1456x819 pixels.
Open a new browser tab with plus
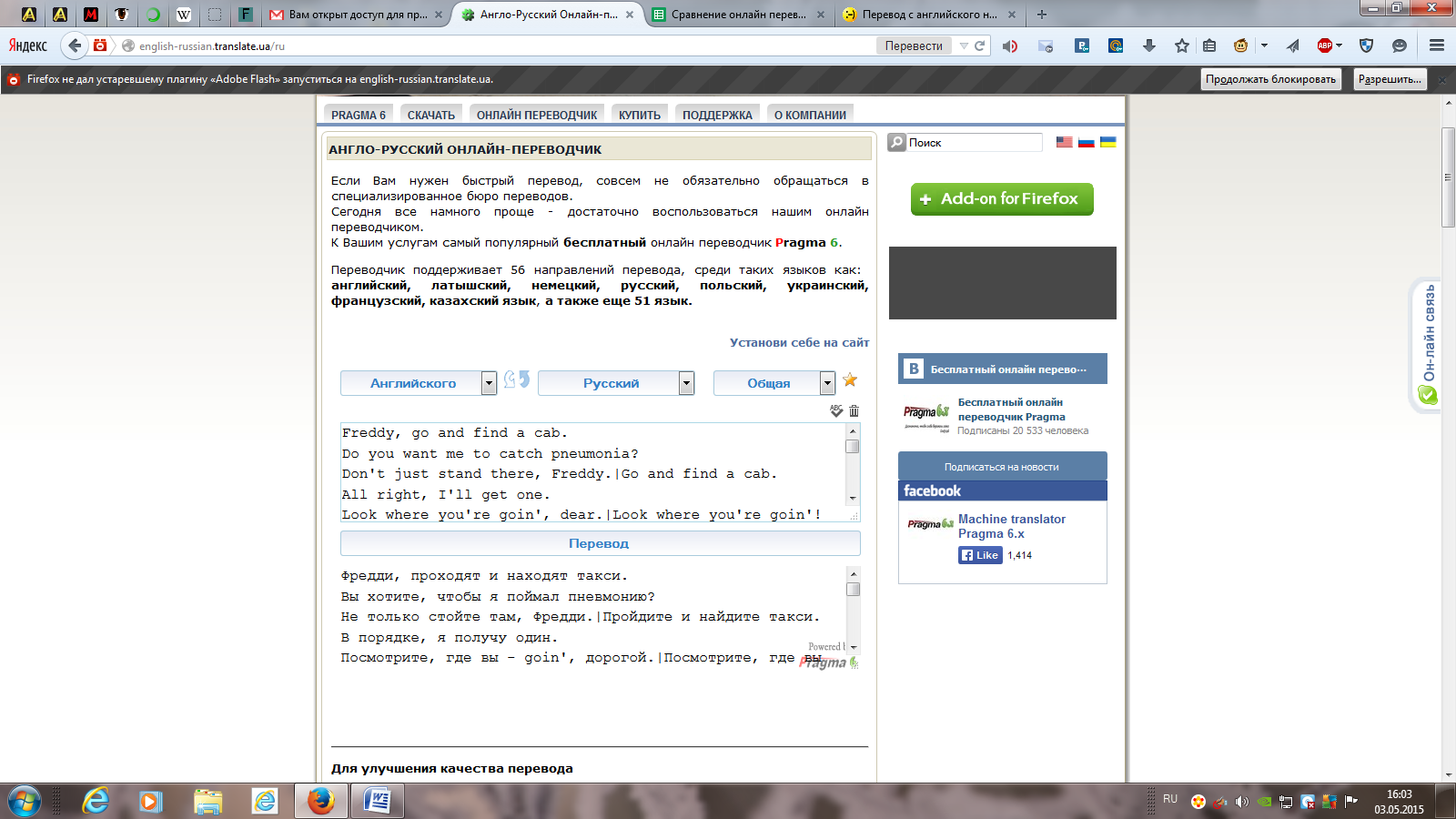(x=1042, y=15)
